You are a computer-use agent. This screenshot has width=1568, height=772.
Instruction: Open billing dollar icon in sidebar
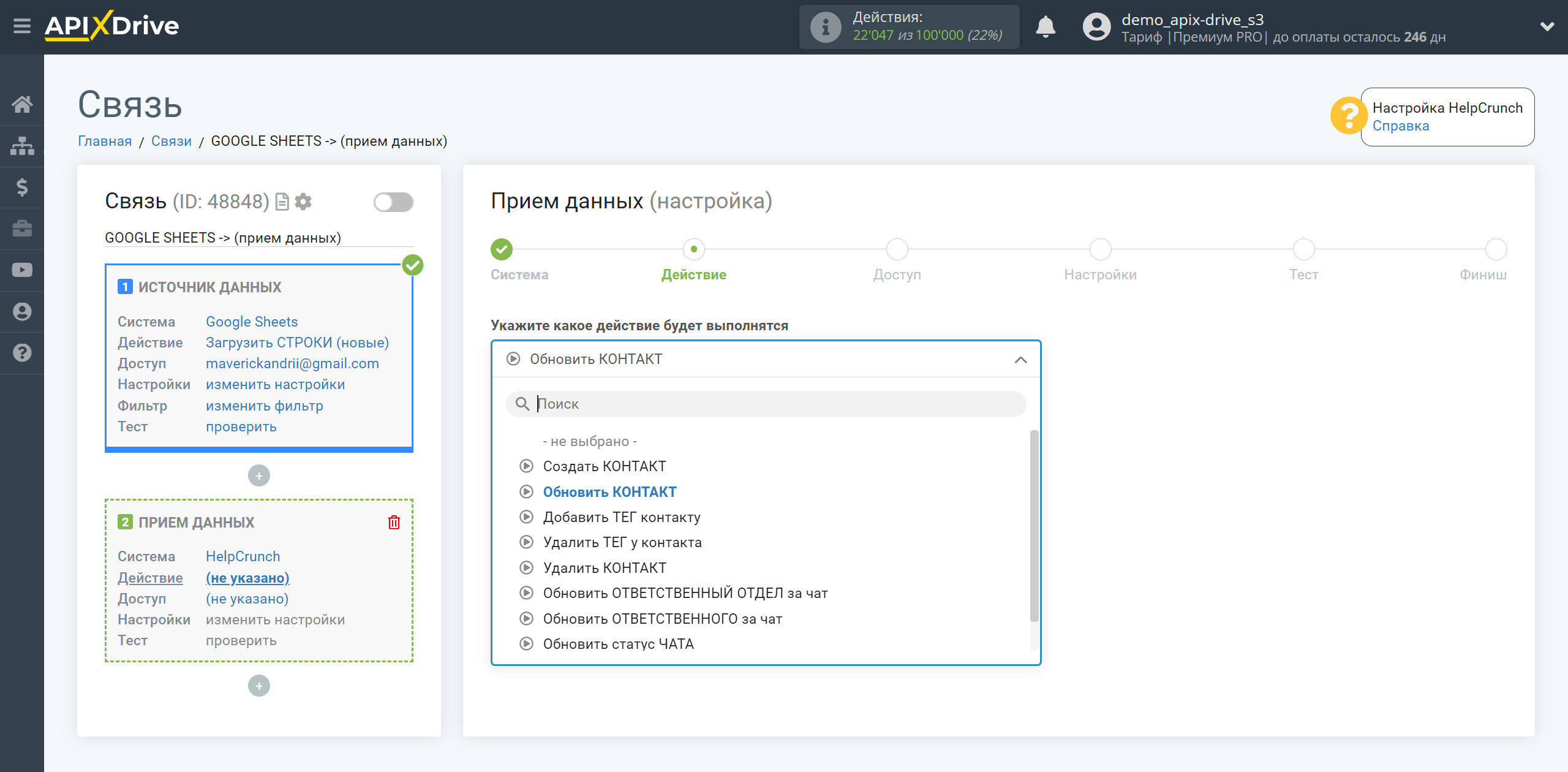[x=22, y=187]
